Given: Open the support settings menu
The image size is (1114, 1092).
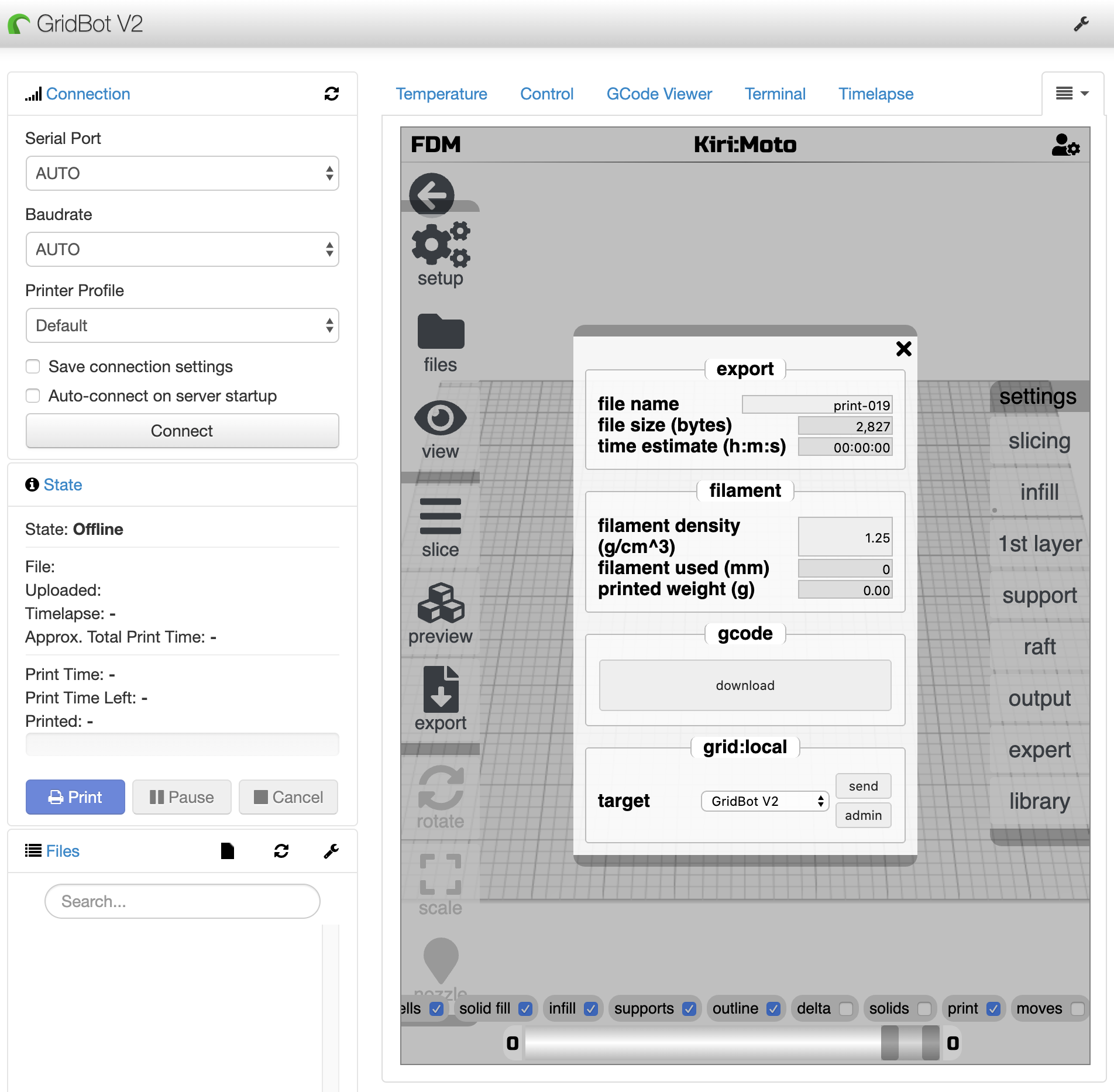Looking at the screenshot, I should coord(1040,595).
